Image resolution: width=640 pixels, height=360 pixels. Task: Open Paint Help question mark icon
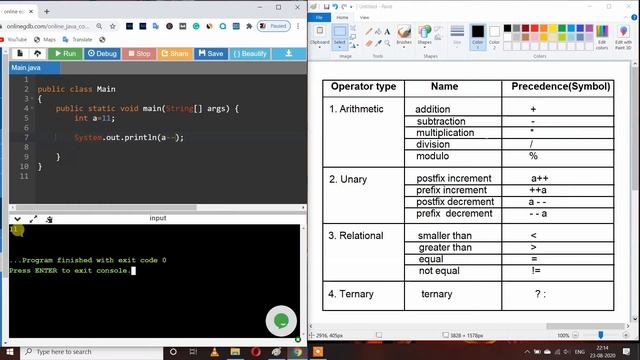tap(634, 18)
